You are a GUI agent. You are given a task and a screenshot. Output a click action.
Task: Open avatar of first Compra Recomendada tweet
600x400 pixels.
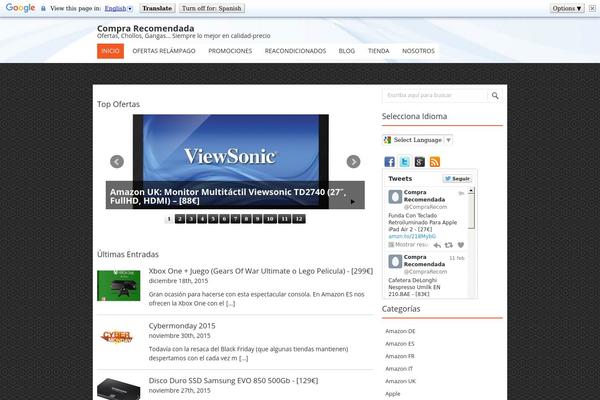click(395, 197)
